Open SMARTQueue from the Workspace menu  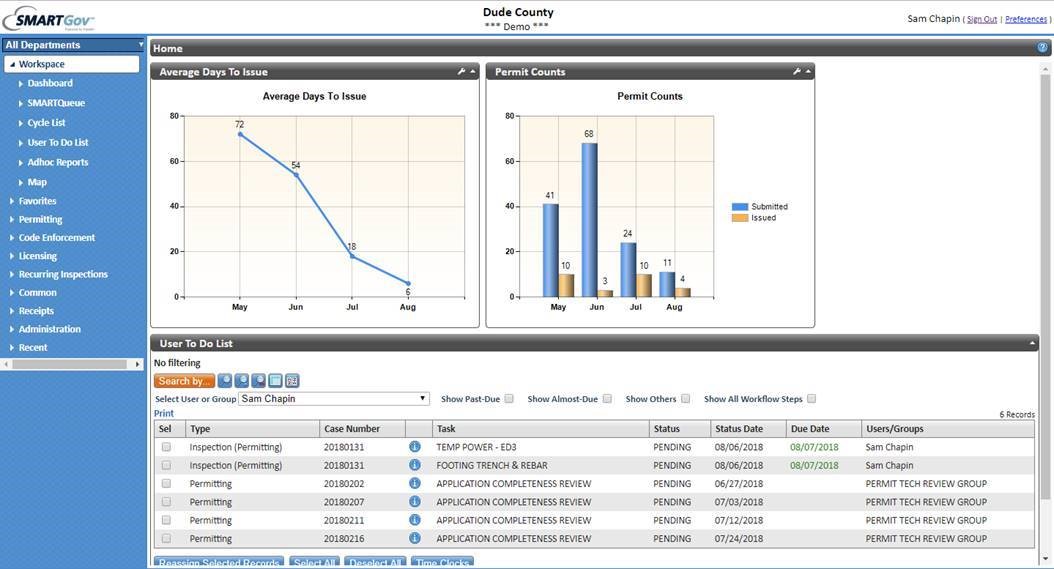[56, 103]
